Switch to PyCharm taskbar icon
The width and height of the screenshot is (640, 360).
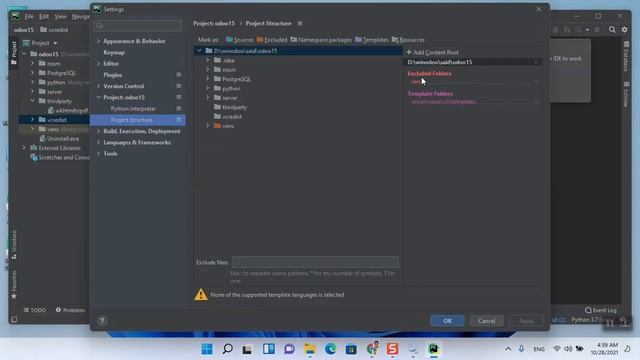tap(433, 349)
